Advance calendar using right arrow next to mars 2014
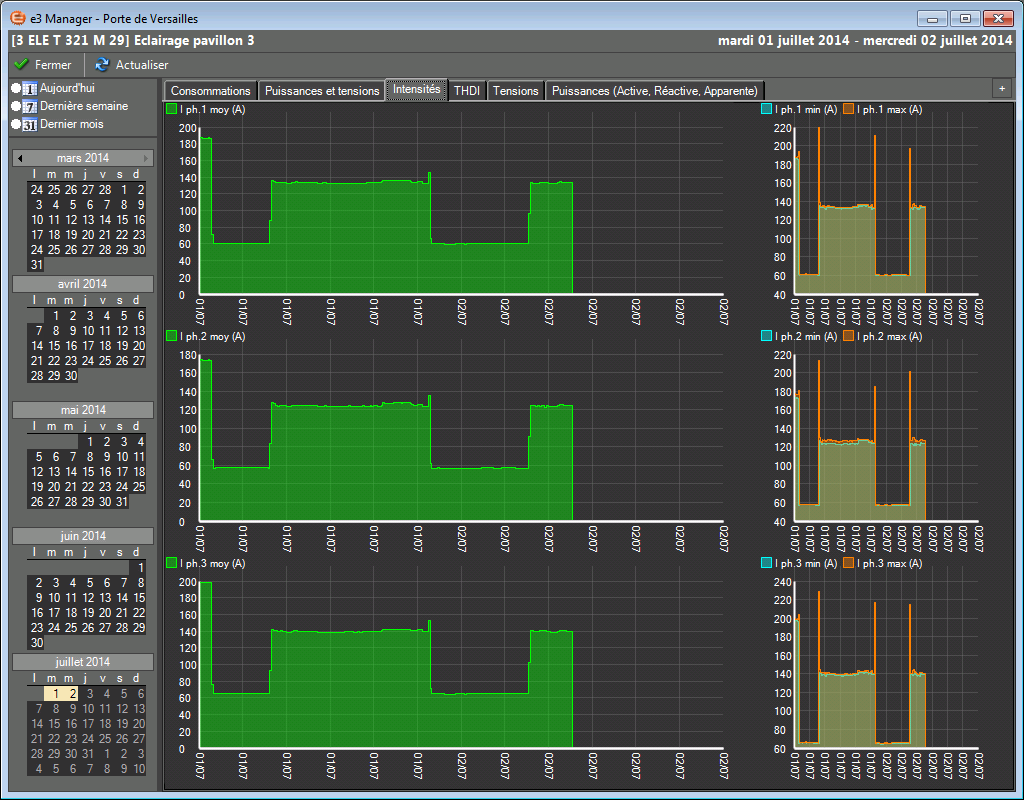The image size is (1024, 800). tap(147, 158)
